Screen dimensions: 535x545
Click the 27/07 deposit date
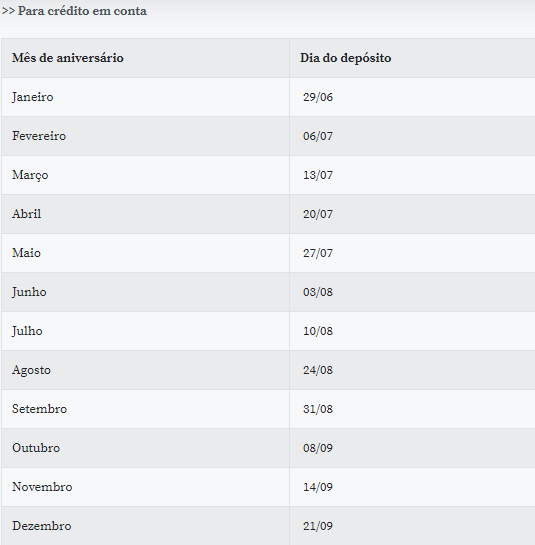(318, 253)
